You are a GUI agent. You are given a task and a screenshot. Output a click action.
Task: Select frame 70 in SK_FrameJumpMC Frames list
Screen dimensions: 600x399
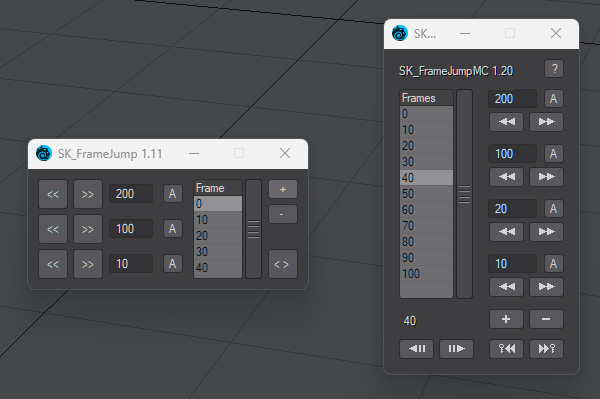tap(426, 226)
